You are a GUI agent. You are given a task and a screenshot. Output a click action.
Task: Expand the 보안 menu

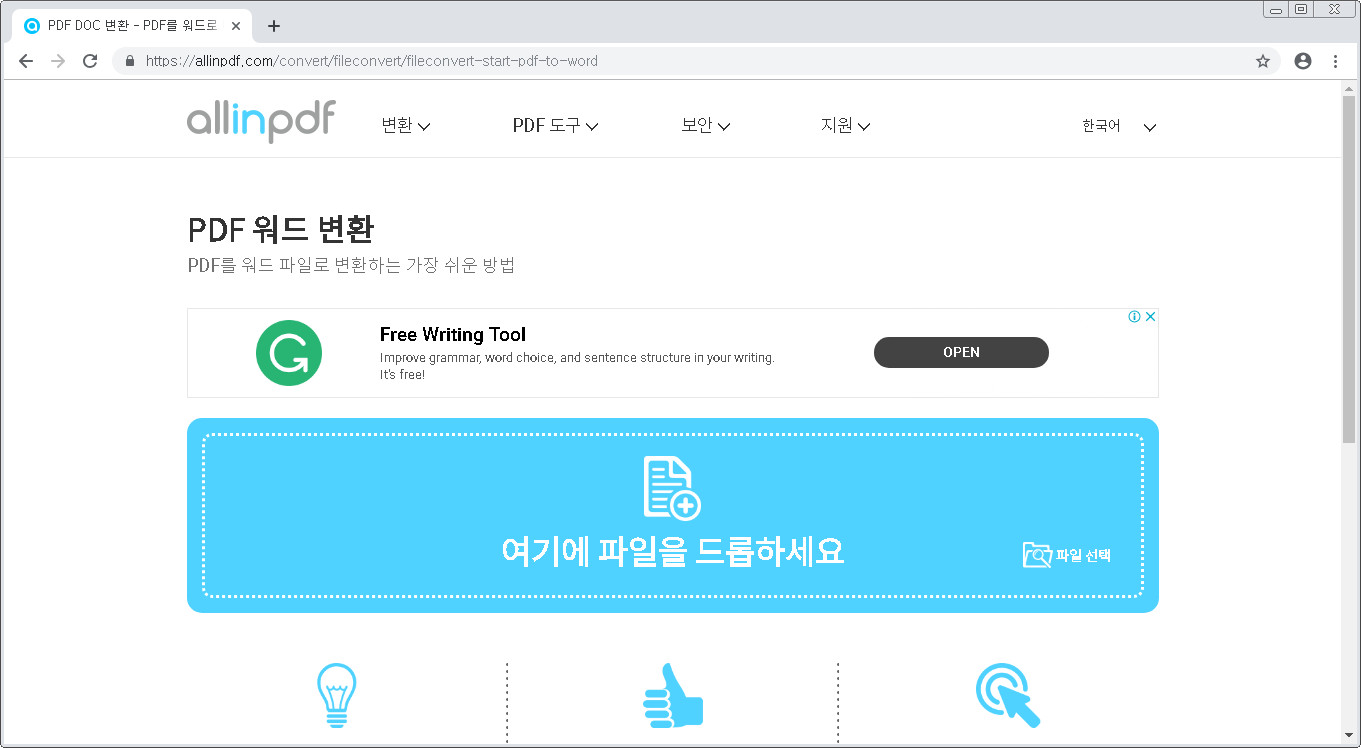coord(705,126)
